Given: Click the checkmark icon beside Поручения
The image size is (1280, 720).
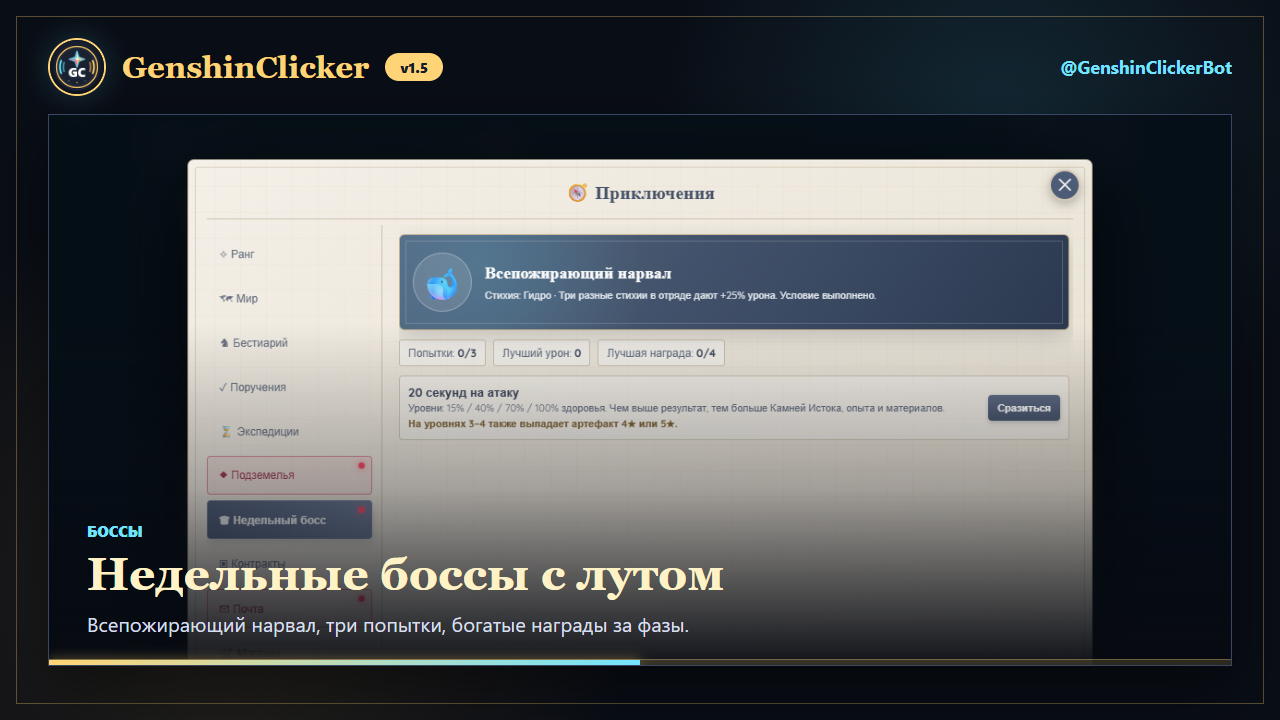Looking at the screenshot, I should point(223,387).
